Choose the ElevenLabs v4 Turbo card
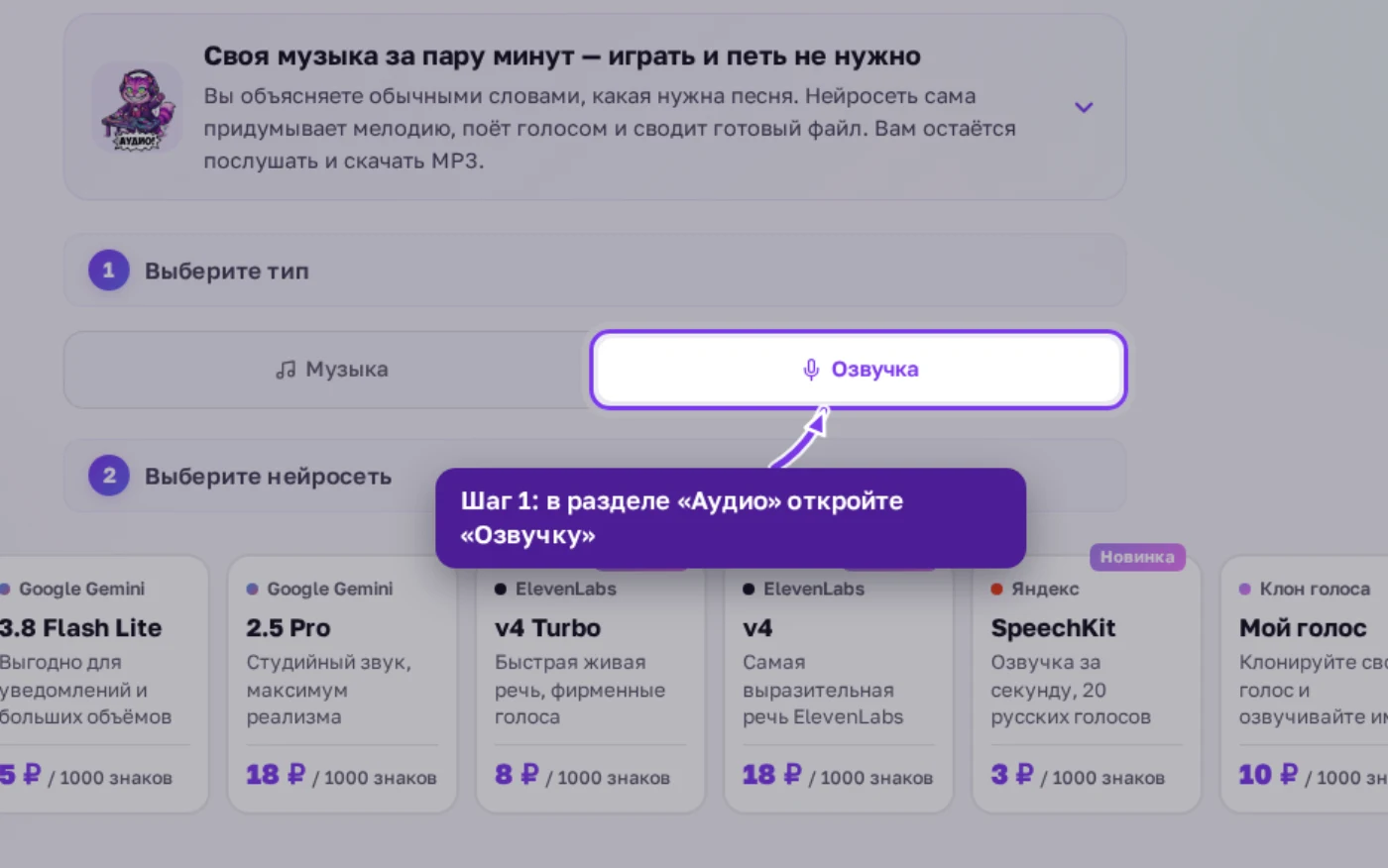The width and height of the screenshot is (1388, 868). [x=590, y=684]
